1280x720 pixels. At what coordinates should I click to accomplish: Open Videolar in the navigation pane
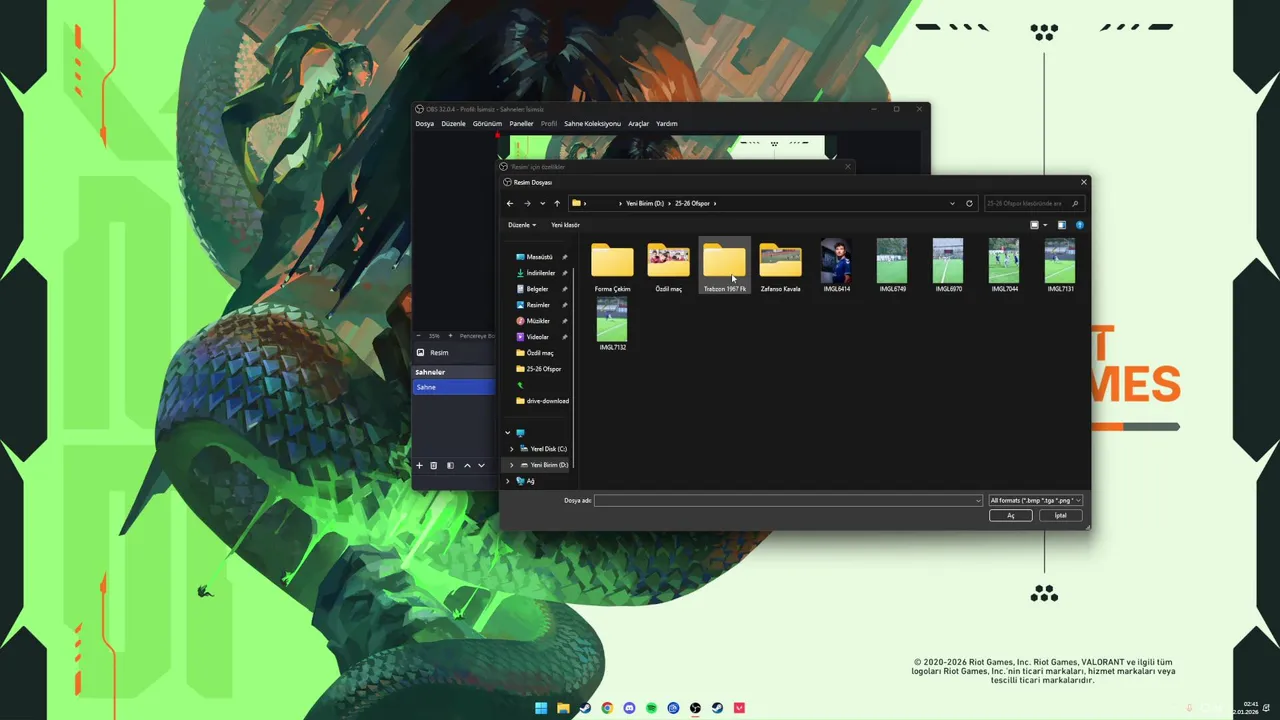[x=539, y=337]
